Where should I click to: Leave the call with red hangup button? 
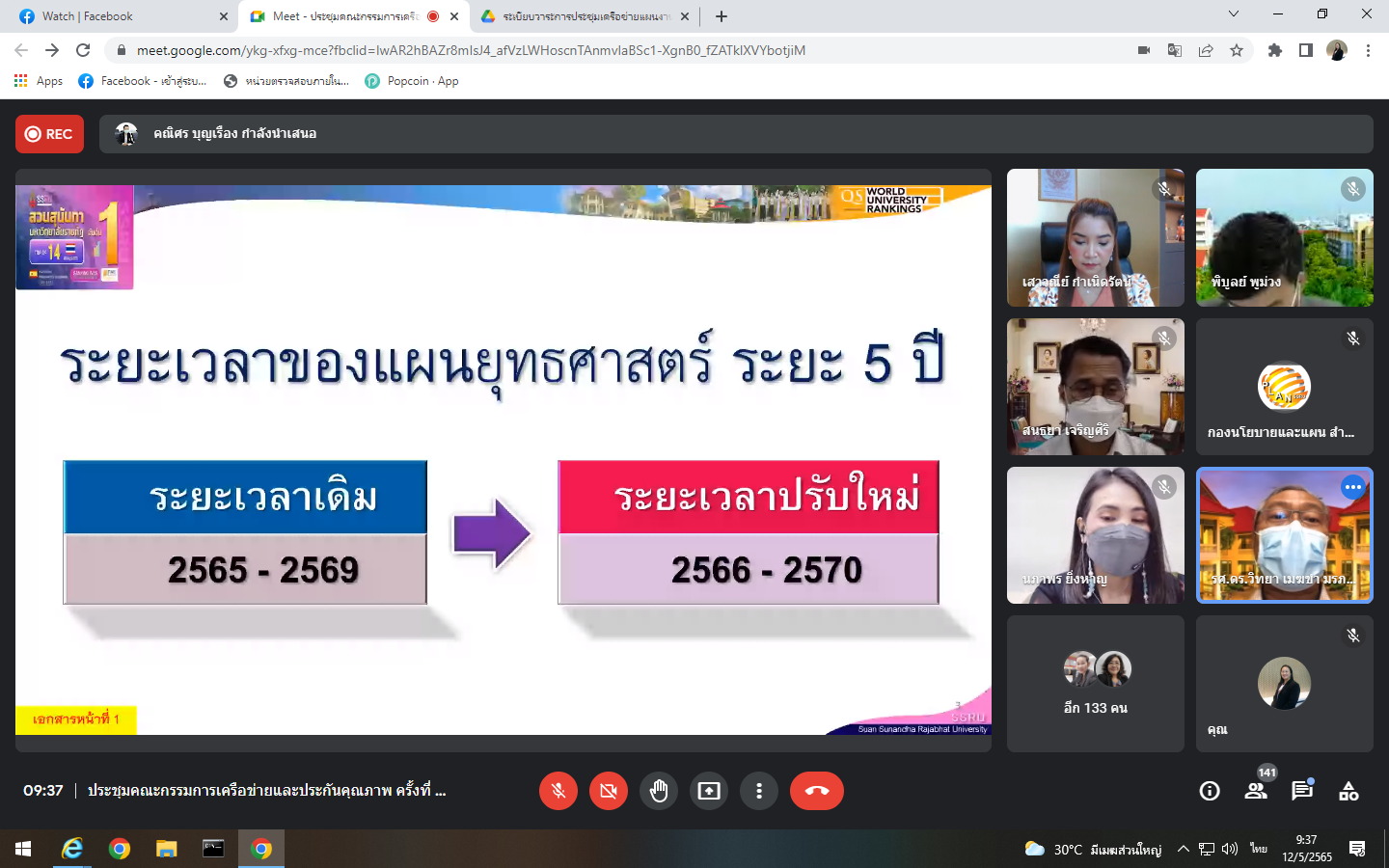click(817, 791)
